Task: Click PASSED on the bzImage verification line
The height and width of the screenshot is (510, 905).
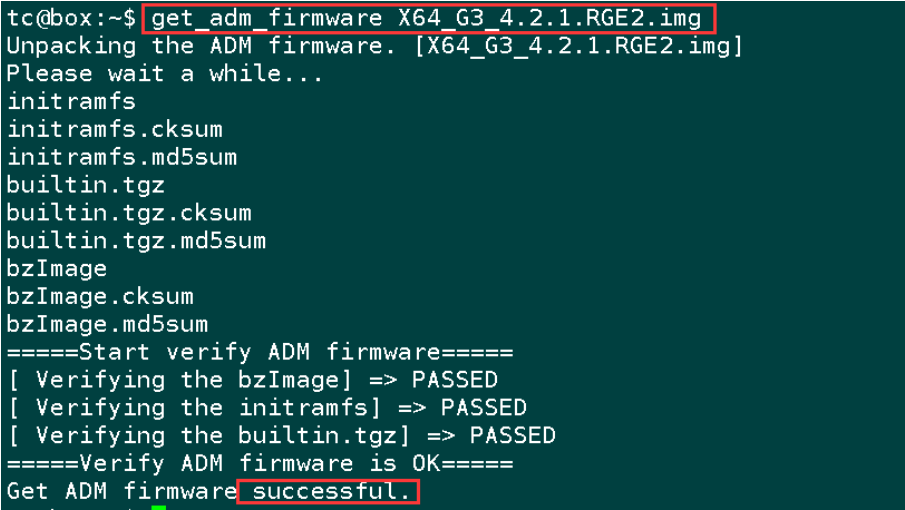Action: [x=454, y=380]
